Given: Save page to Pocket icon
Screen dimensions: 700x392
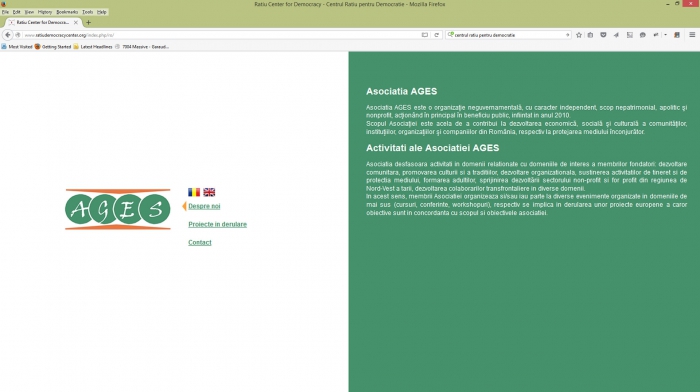Looking at the screenshot, I should (x=603, y=35).
